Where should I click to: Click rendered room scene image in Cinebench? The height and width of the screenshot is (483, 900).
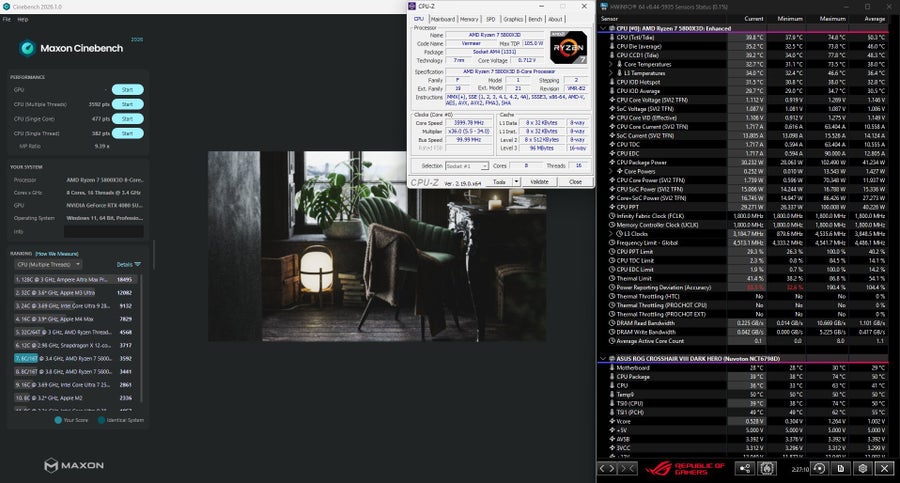coord(377,246)
